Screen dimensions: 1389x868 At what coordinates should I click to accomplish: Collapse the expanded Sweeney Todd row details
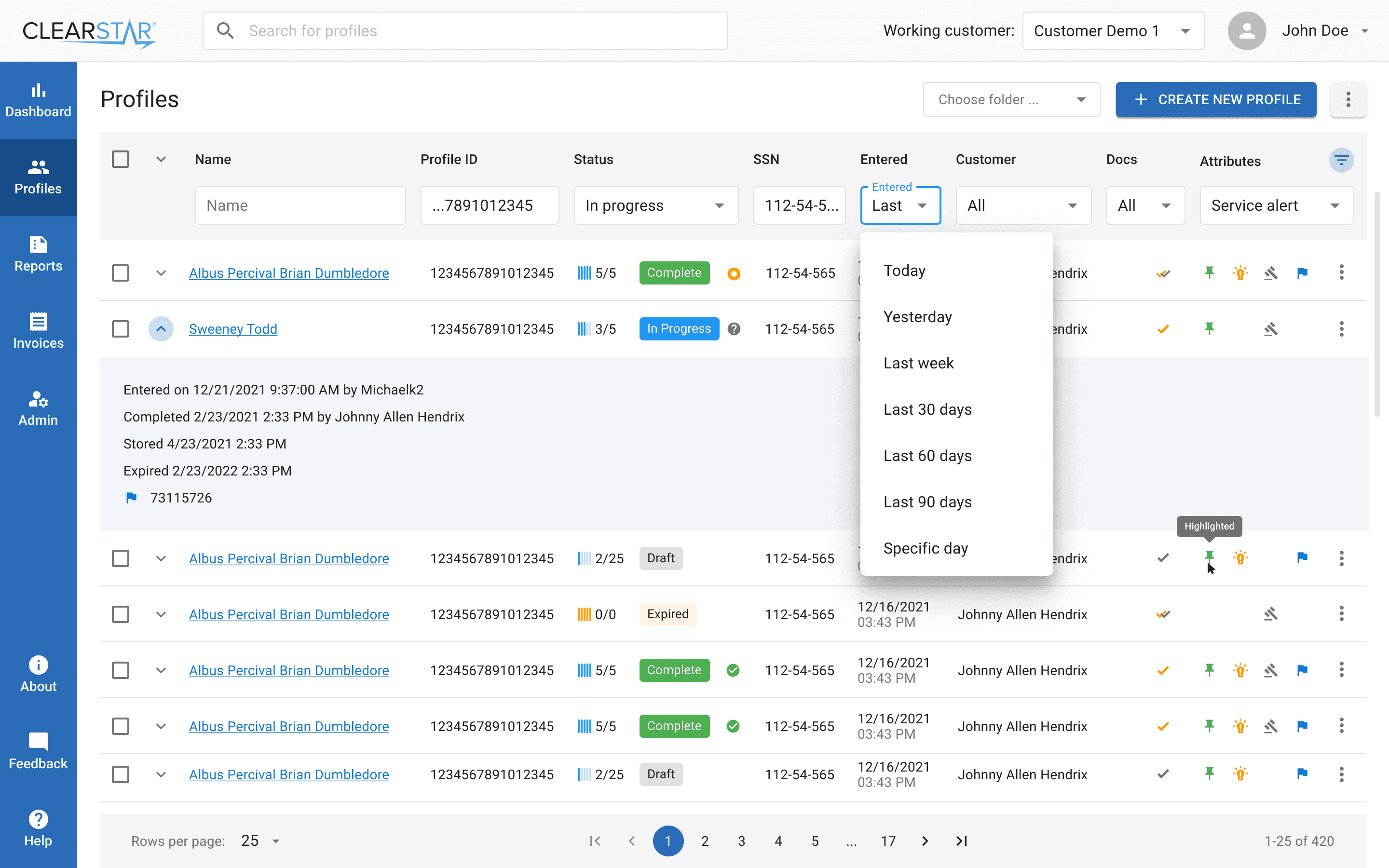(161, 329)
